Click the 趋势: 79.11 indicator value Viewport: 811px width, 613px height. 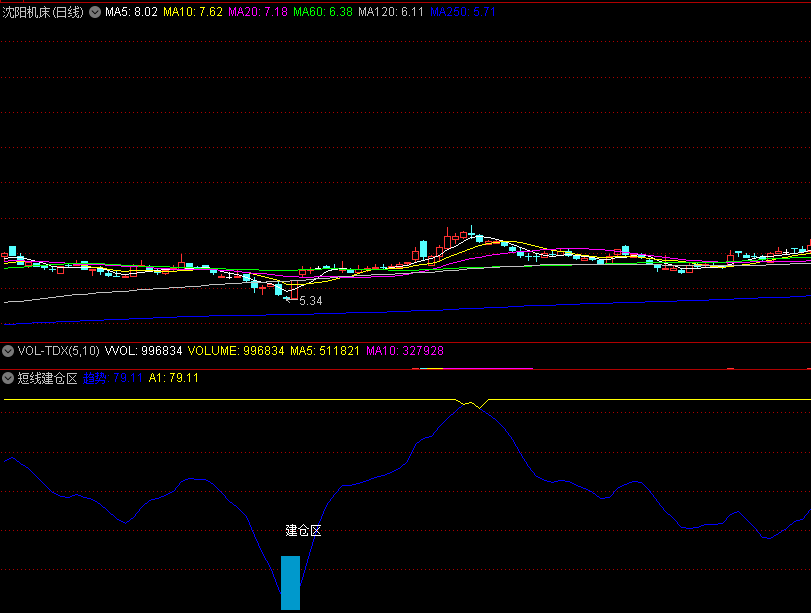pyautogui.click(x=113, y=378)
